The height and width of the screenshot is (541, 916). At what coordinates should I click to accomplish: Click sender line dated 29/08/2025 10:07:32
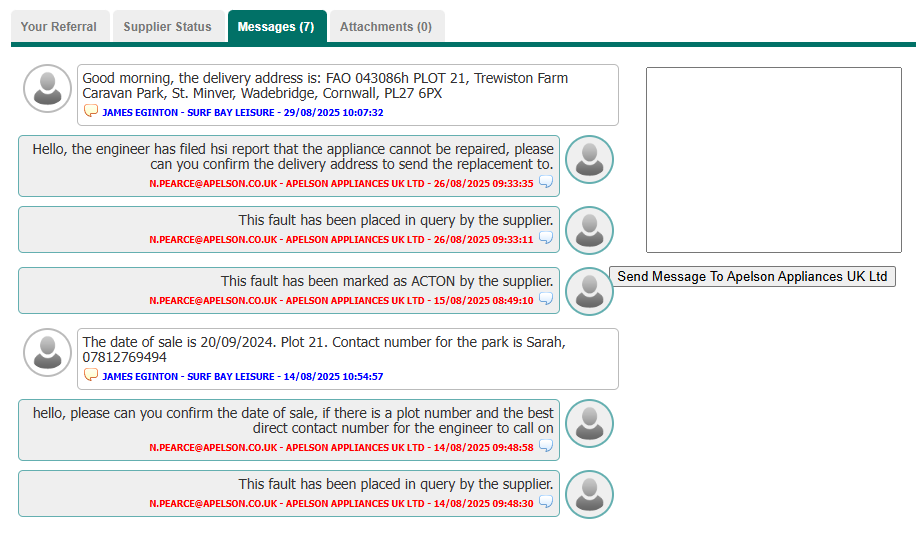[242, 112]
